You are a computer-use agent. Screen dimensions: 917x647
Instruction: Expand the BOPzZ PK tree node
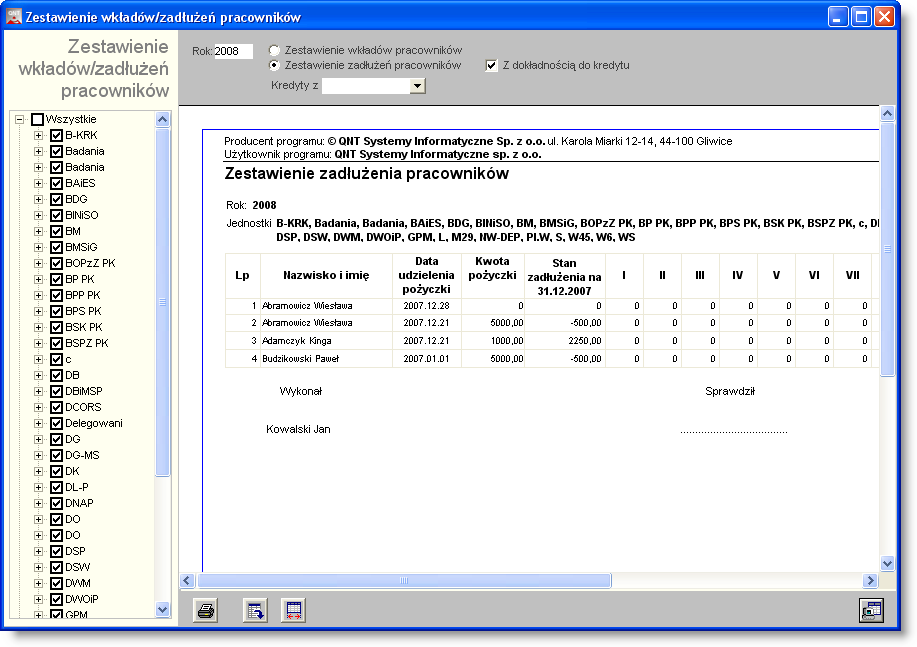[38, 263]
